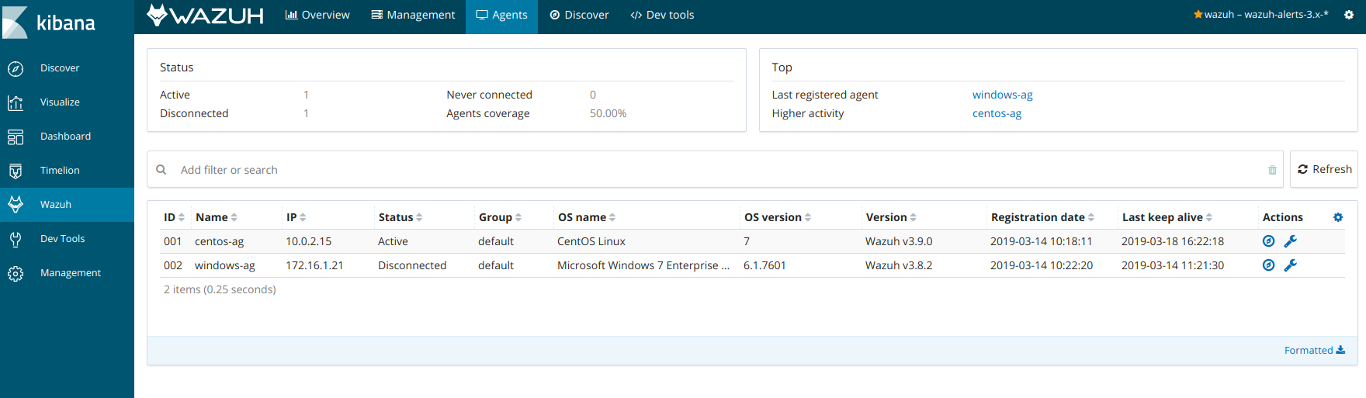Click the Kibana logo
This screenshot has height=398, width=1366.
[51, 21]
